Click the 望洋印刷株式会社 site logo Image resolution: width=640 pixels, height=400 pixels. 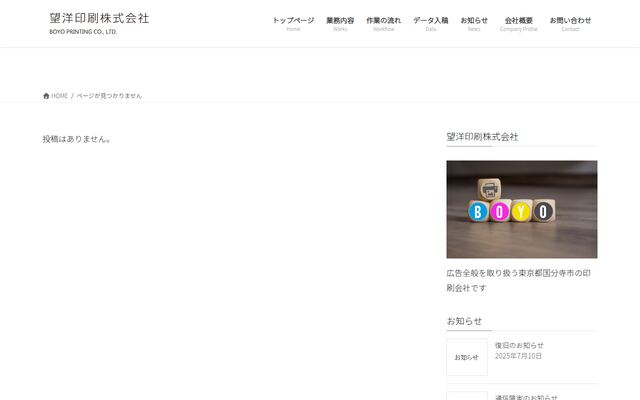click(x=99, y=18)
